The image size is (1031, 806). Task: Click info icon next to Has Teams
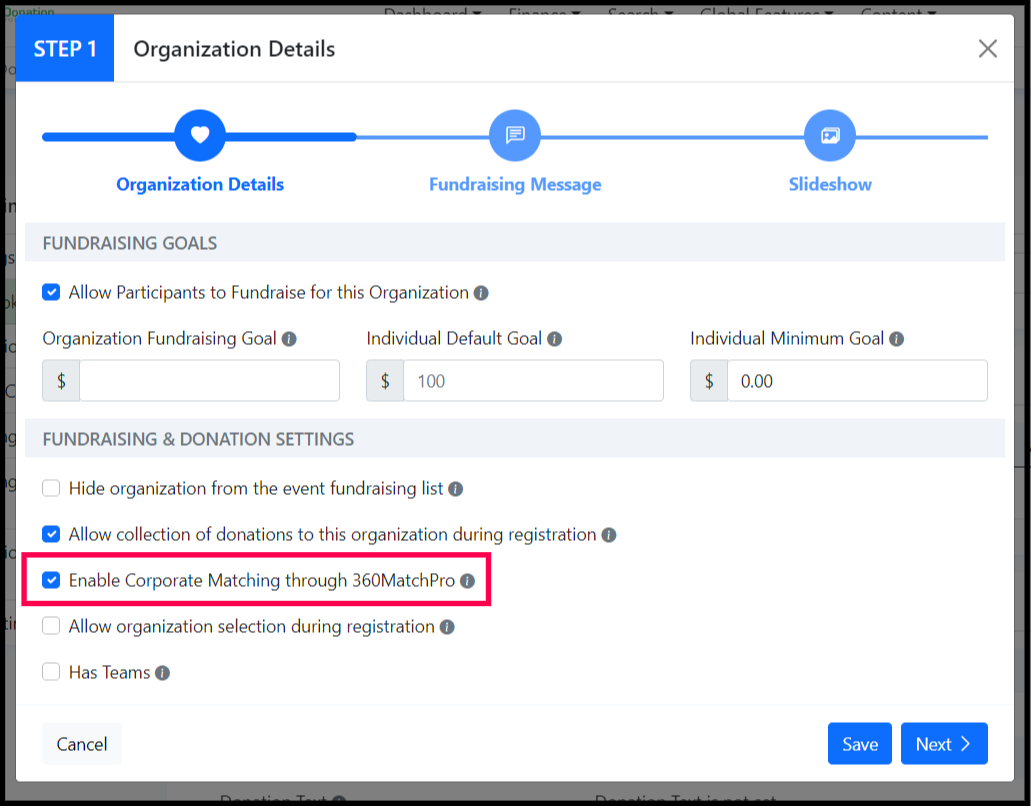coord(162,673)
